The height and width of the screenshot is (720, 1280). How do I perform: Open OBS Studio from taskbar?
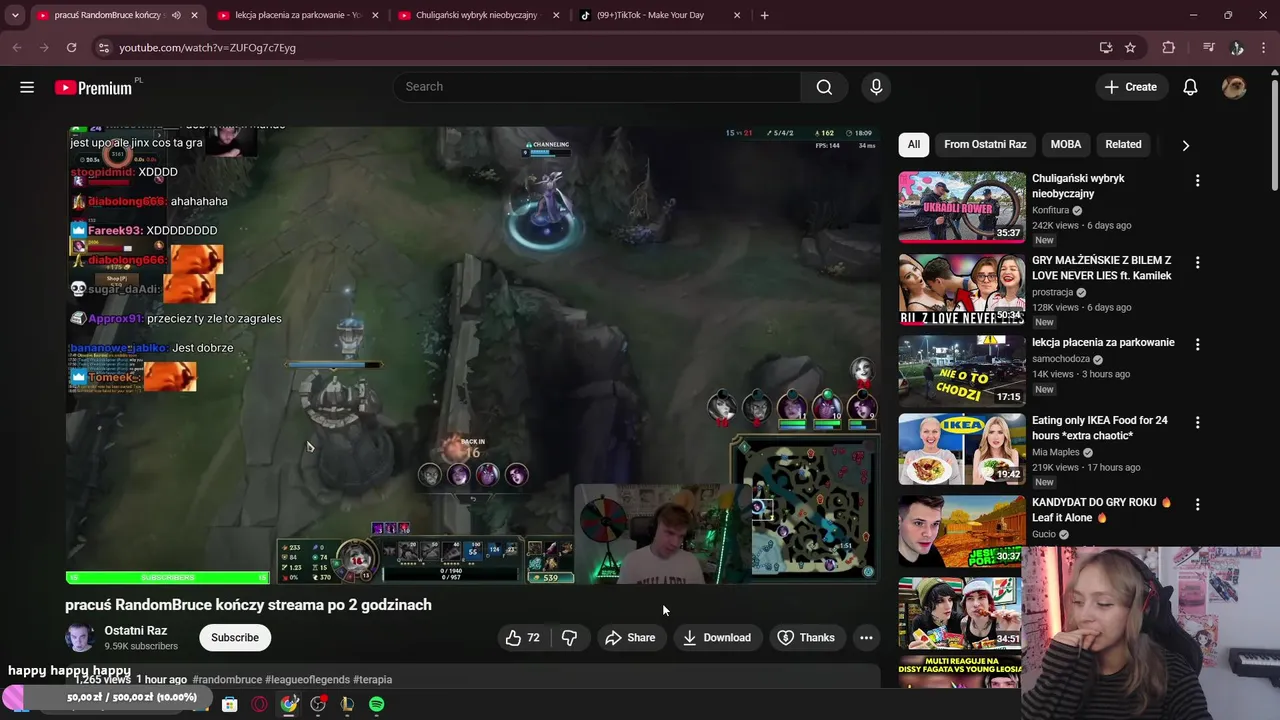[x=318, y=704]
